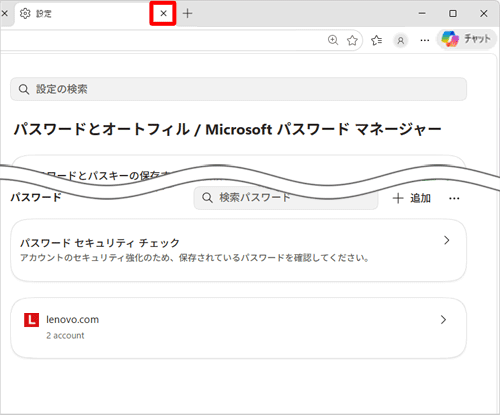
Task: Add this page to favorites star
Action: (x=352, y=40)
